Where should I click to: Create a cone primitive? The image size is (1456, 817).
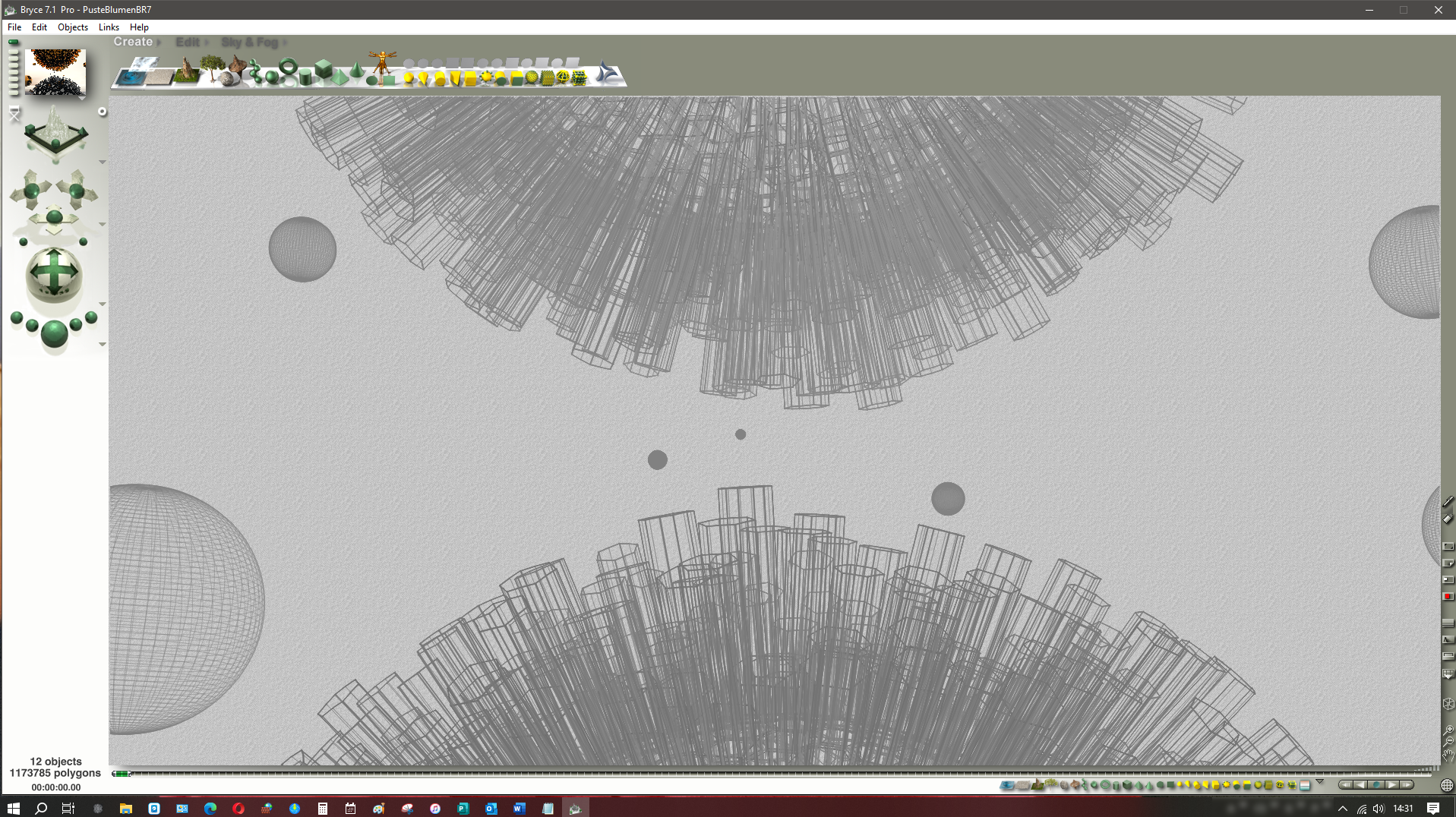pos(356,71)
